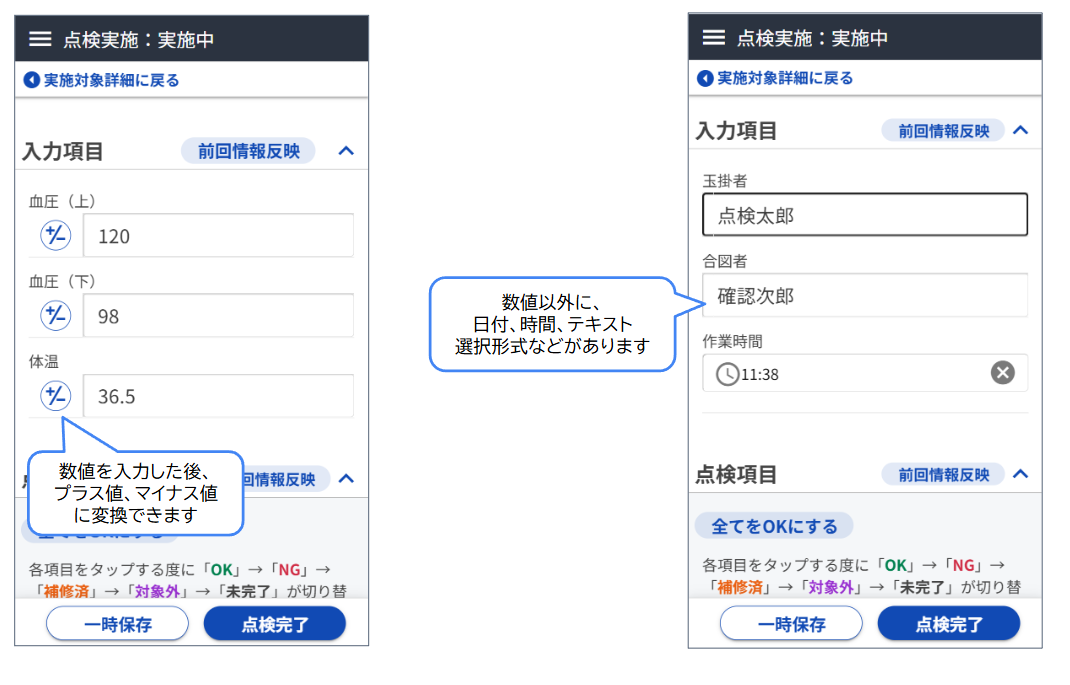
Task: Clear the 作業時間 value with X icon
Action: [x=1002, y=373]
